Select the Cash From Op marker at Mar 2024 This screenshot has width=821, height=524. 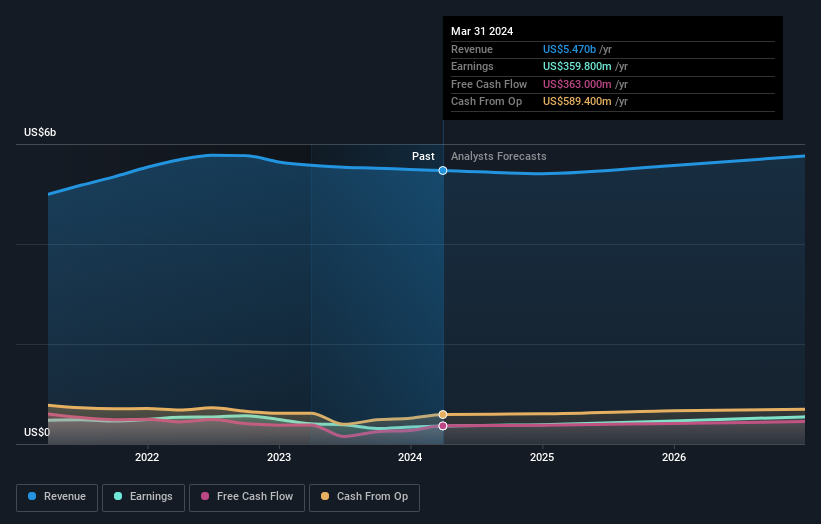coord(443,415)
